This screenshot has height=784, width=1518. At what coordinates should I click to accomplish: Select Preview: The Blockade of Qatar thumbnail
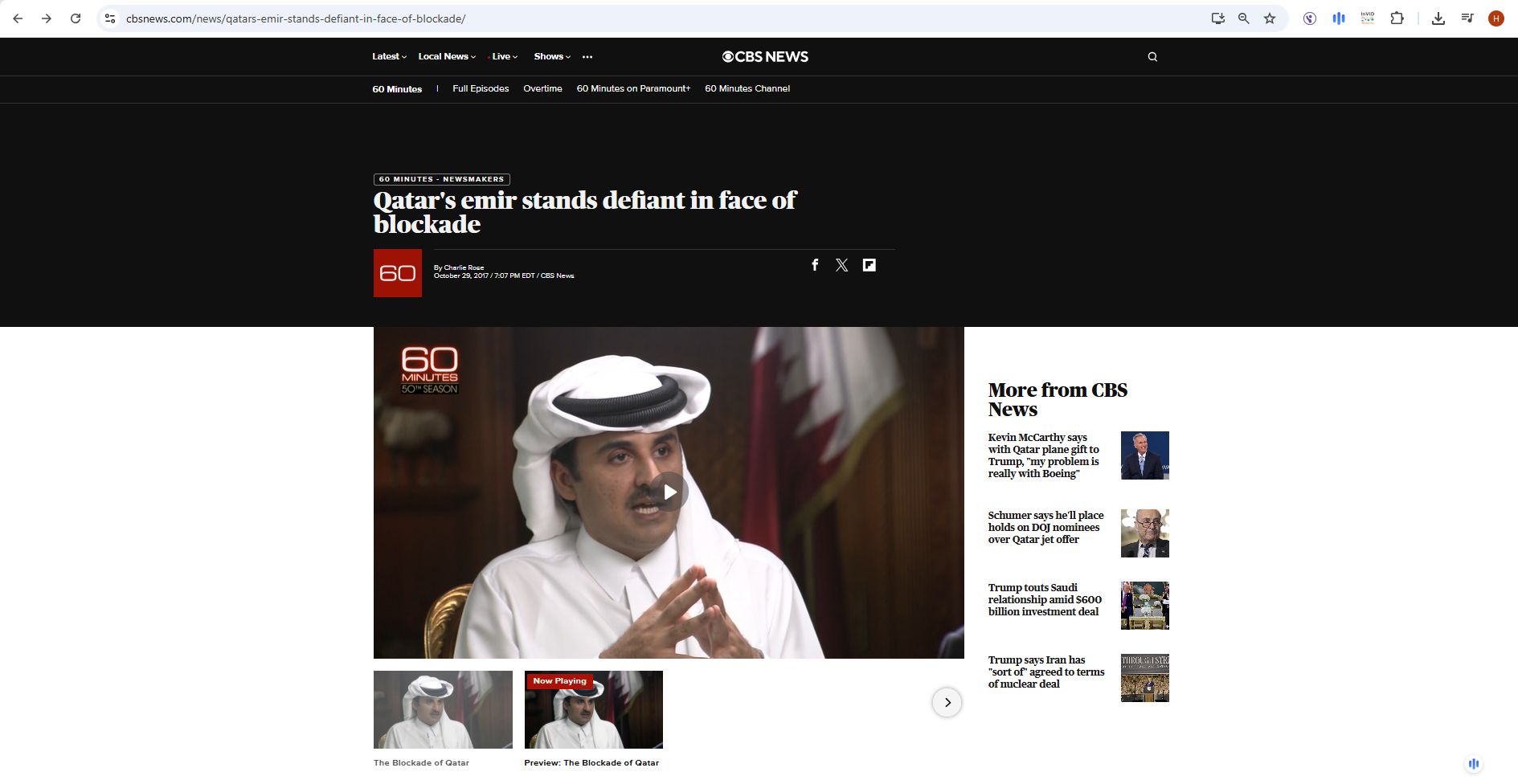(x=594, y=709)
